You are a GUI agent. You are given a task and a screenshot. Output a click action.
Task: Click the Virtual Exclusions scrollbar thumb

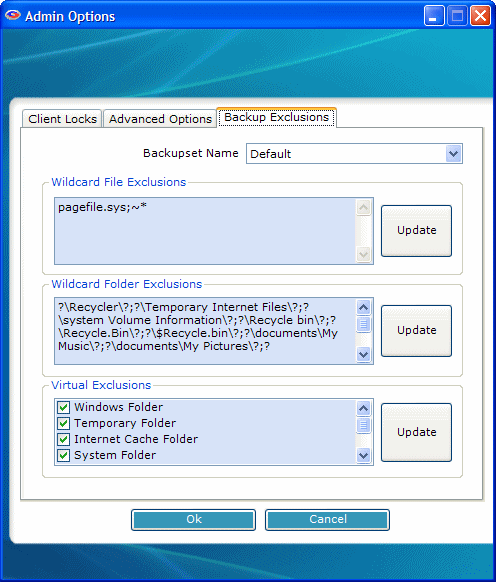pyautogui.click(x=363, y=425)
